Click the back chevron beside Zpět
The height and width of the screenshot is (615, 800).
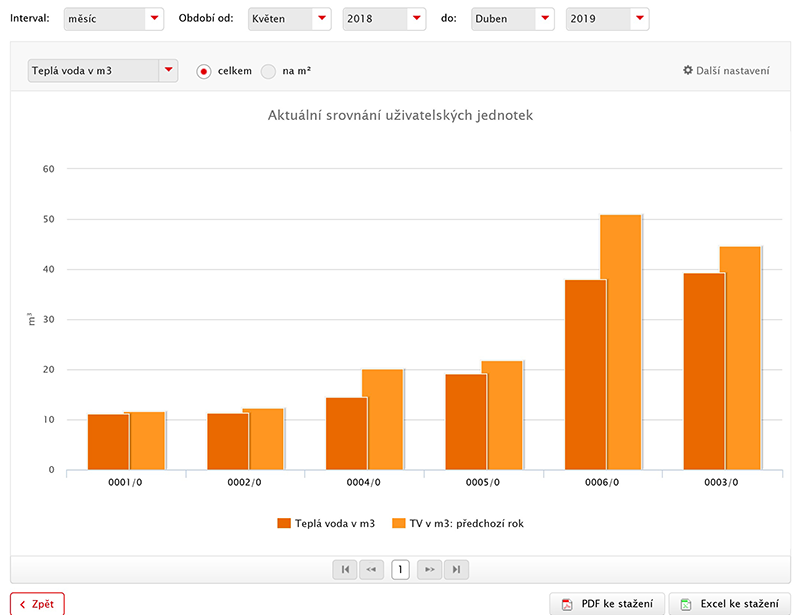[x=23, y=604]
